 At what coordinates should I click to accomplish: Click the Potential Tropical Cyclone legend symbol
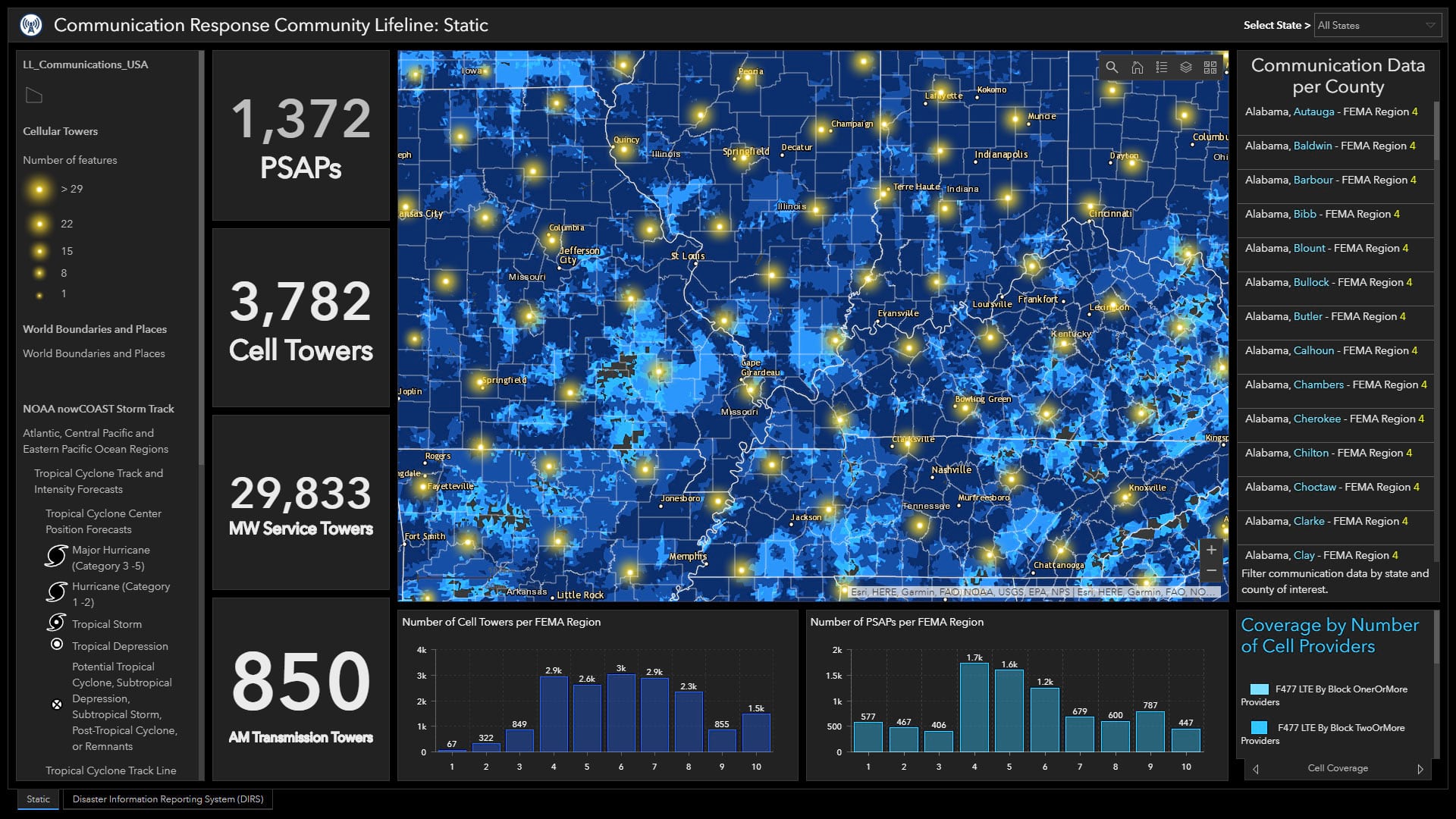[x=56, y=704]
